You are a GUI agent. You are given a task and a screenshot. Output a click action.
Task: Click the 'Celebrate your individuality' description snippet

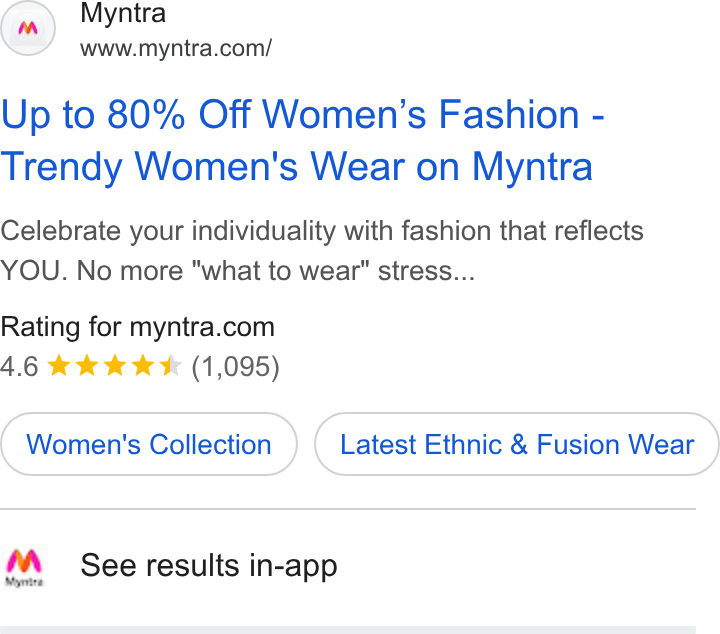(x=321, y=251)
